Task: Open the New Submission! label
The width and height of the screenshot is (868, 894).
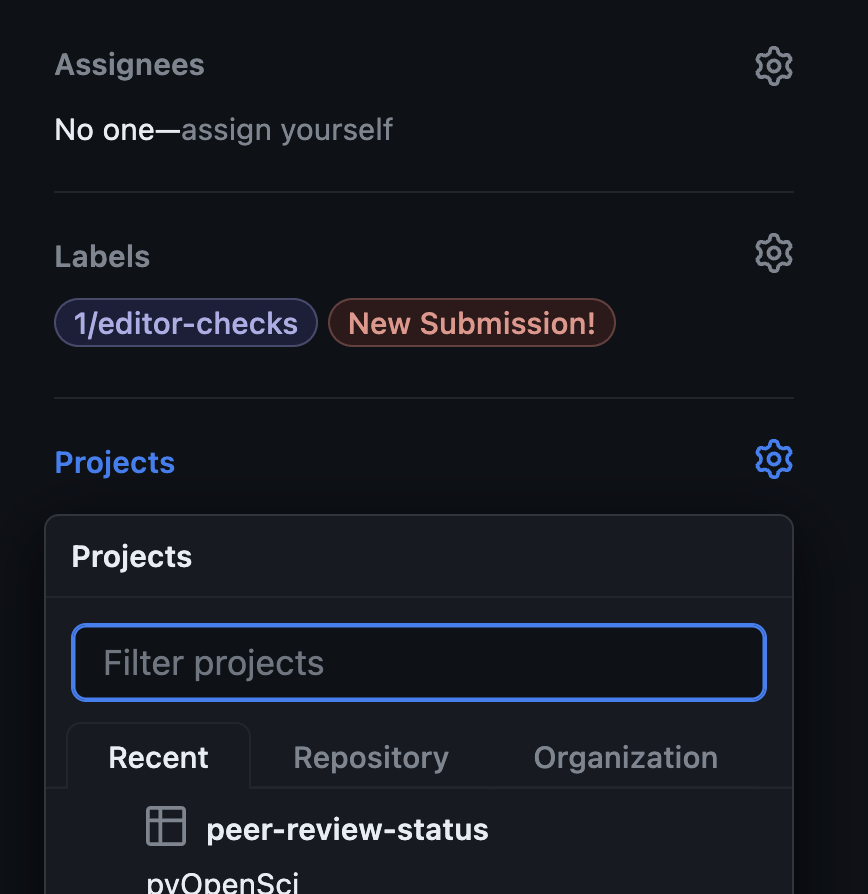Action: pos(471,324)
